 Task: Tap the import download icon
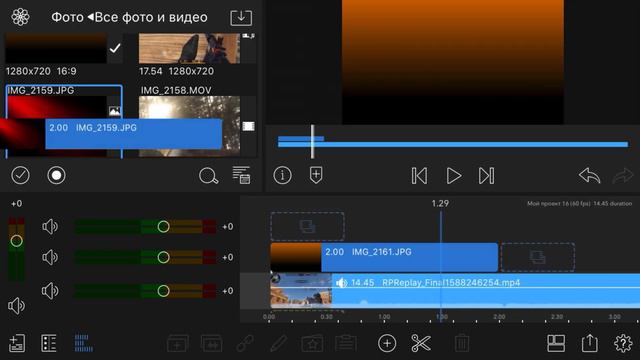[241, 18]
